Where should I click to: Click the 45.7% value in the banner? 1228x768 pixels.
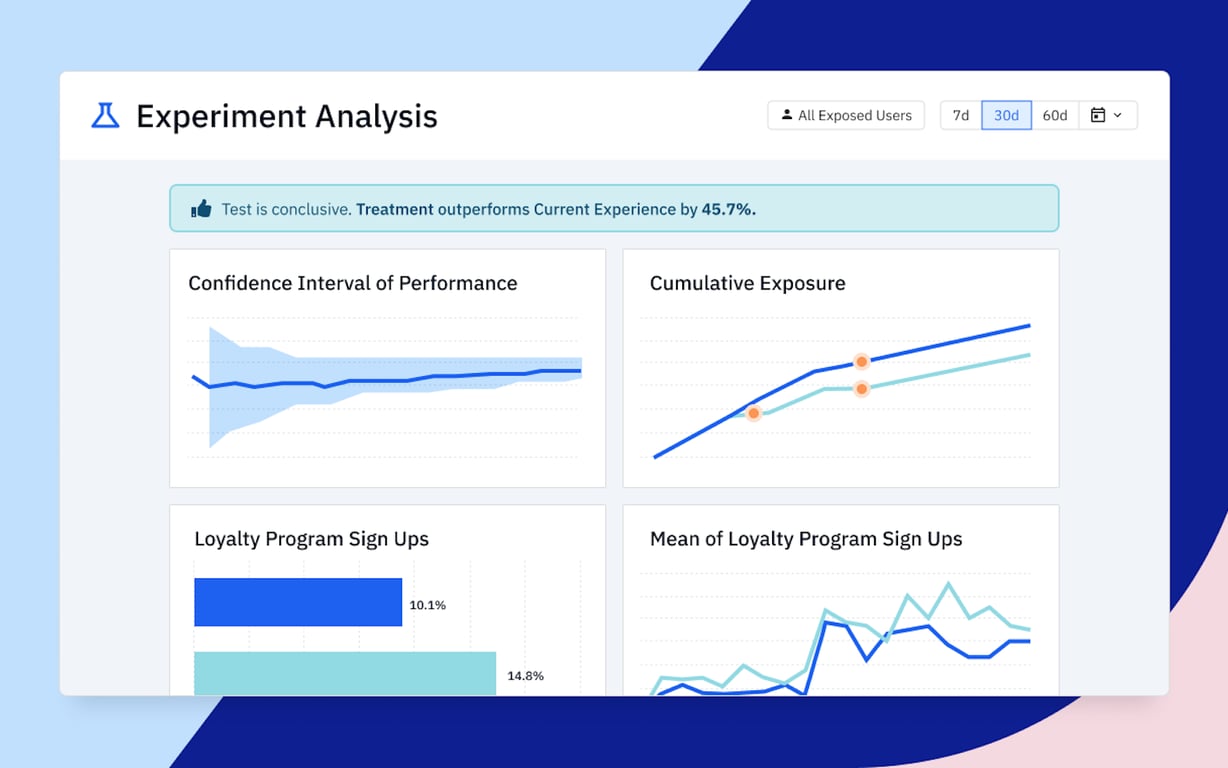click(x=729, y=209)
